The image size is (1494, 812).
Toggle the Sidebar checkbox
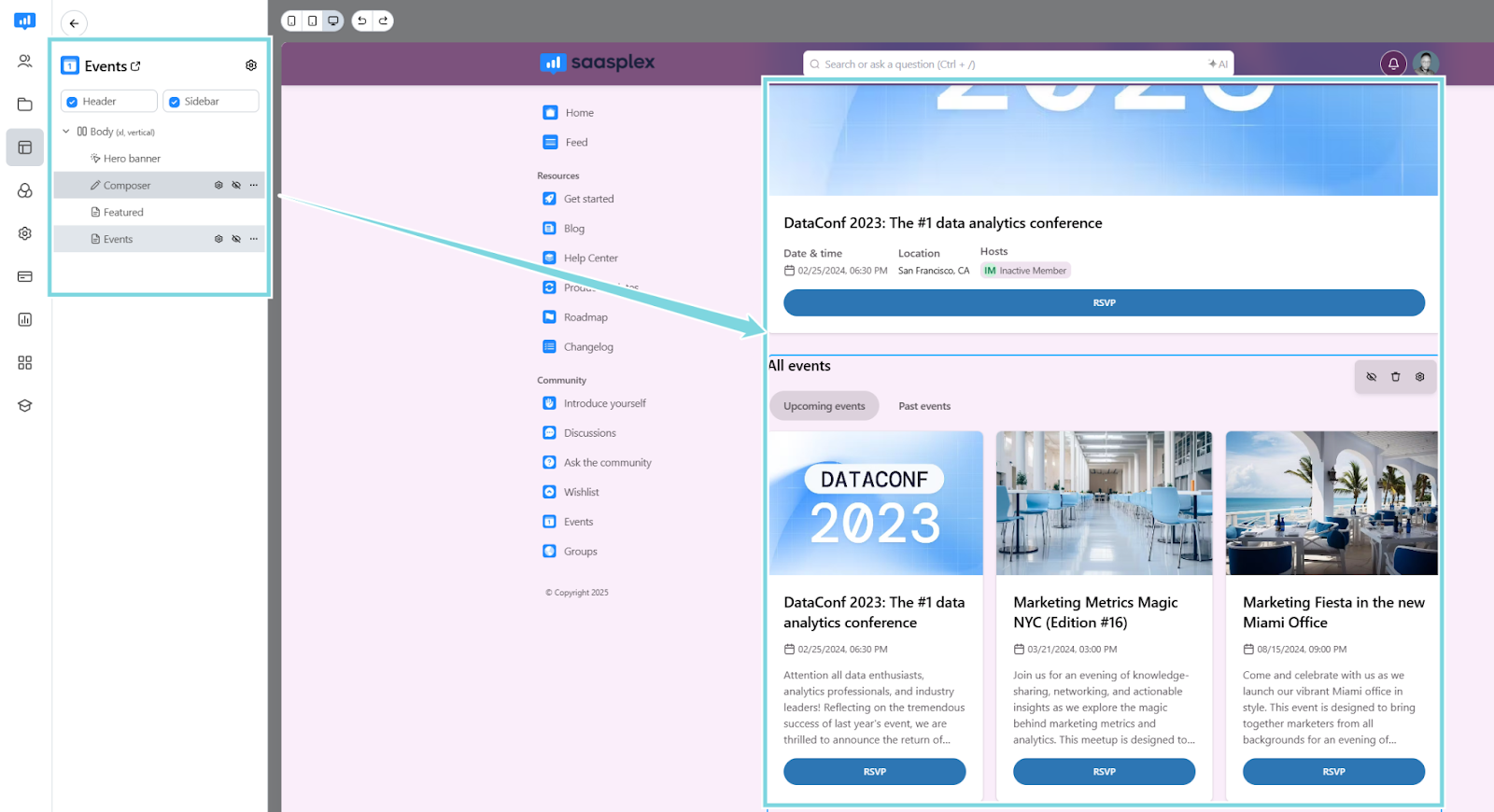click(175, 102)
